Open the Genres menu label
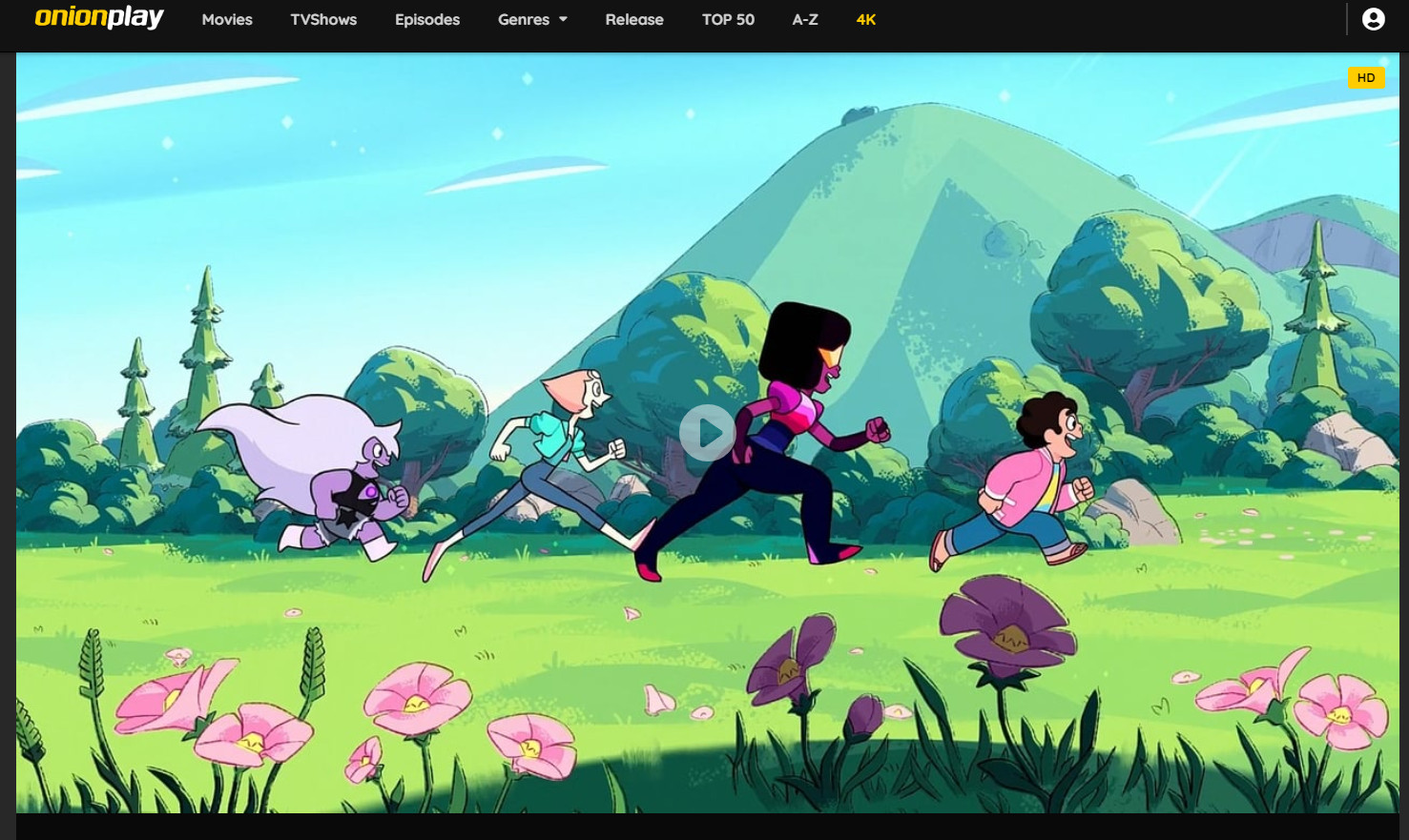The height and width of the screenshot is (840, 1409). (x=523, y=19)
